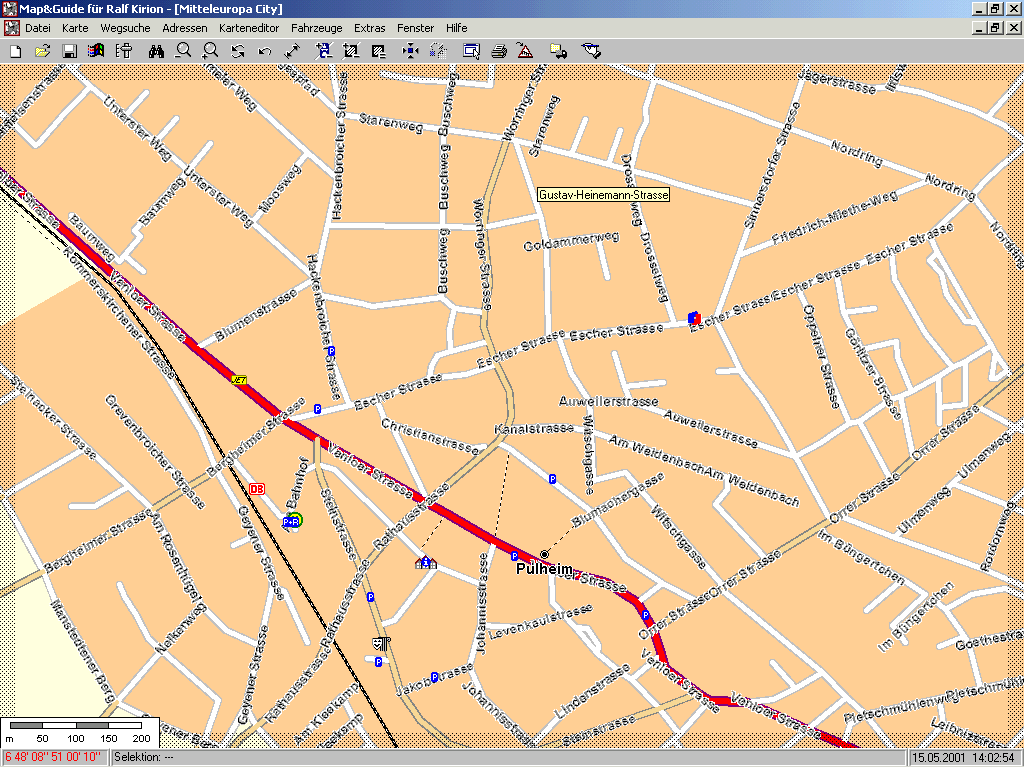Click the document icon left of Datei
1024x768 pixels.
11,28
